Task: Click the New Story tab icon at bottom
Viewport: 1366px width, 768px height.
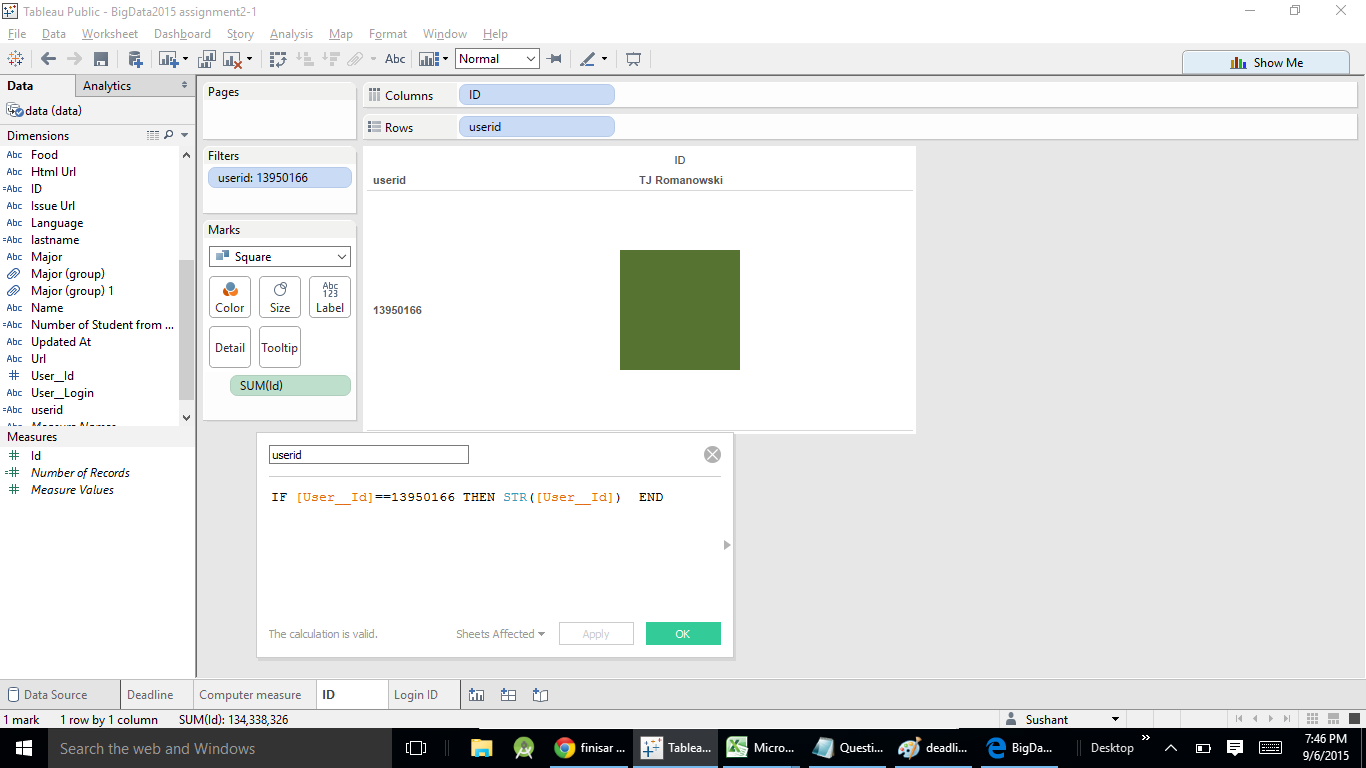Action: click(541, 695)
